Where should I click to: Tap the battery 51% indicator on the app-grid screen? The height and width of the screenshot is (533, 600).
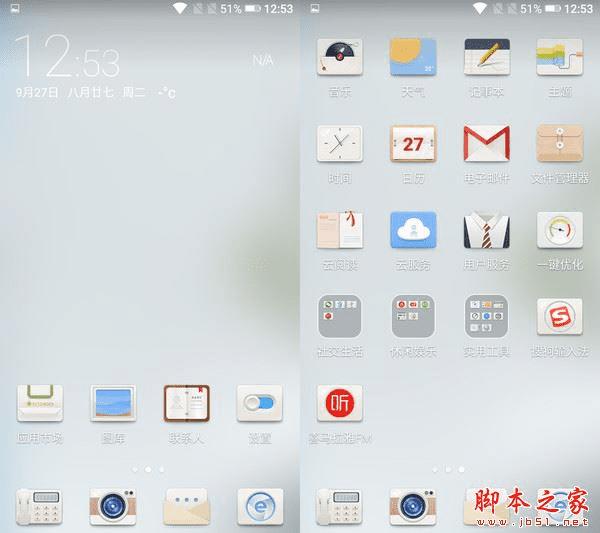point(540,8)
